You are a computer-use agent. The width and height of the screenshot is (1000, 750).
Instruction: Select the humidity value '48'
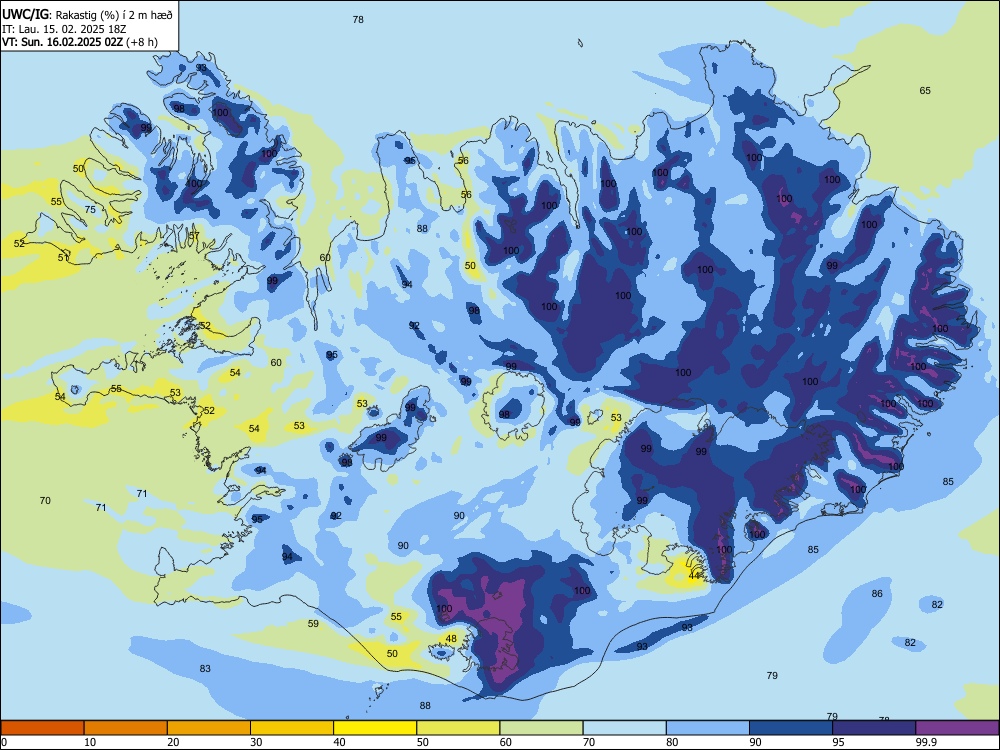point(451,638)
